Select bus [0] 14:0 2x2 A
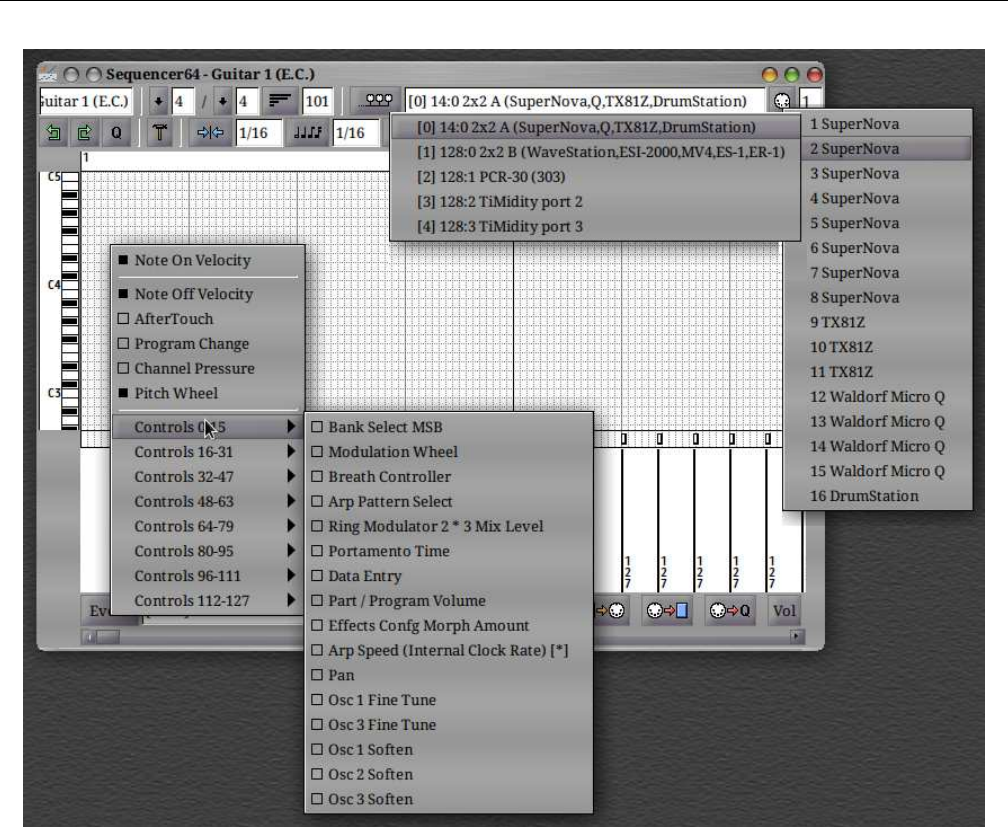 [x=595, y=127]
